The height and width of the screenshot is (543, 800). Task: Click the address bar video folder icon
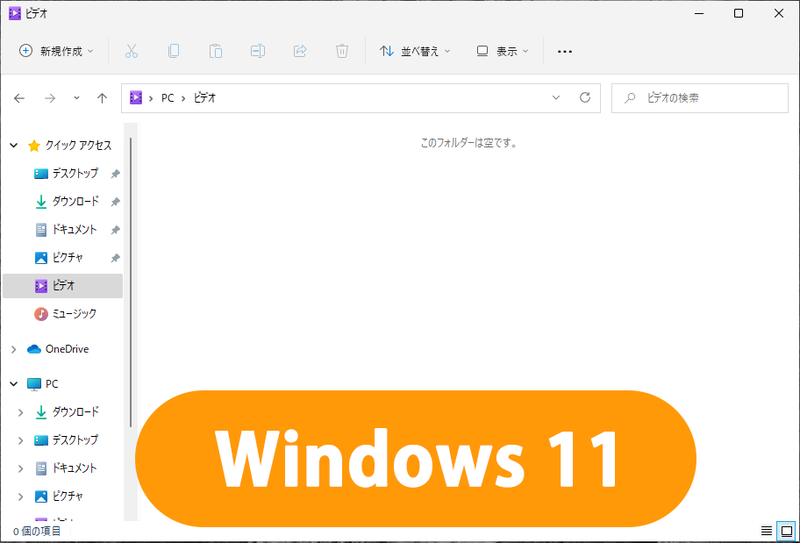[136, 97]
